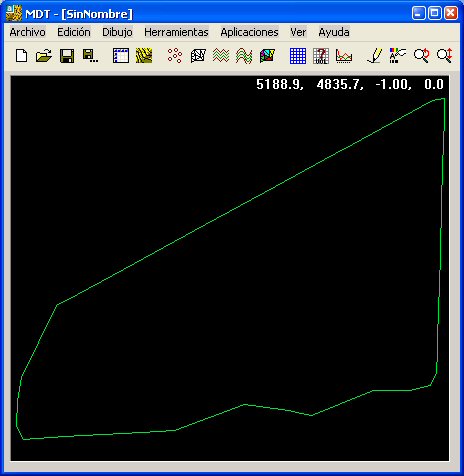Select the smoothed curves icon
The image size is (464, 476).
click(244, 56)
